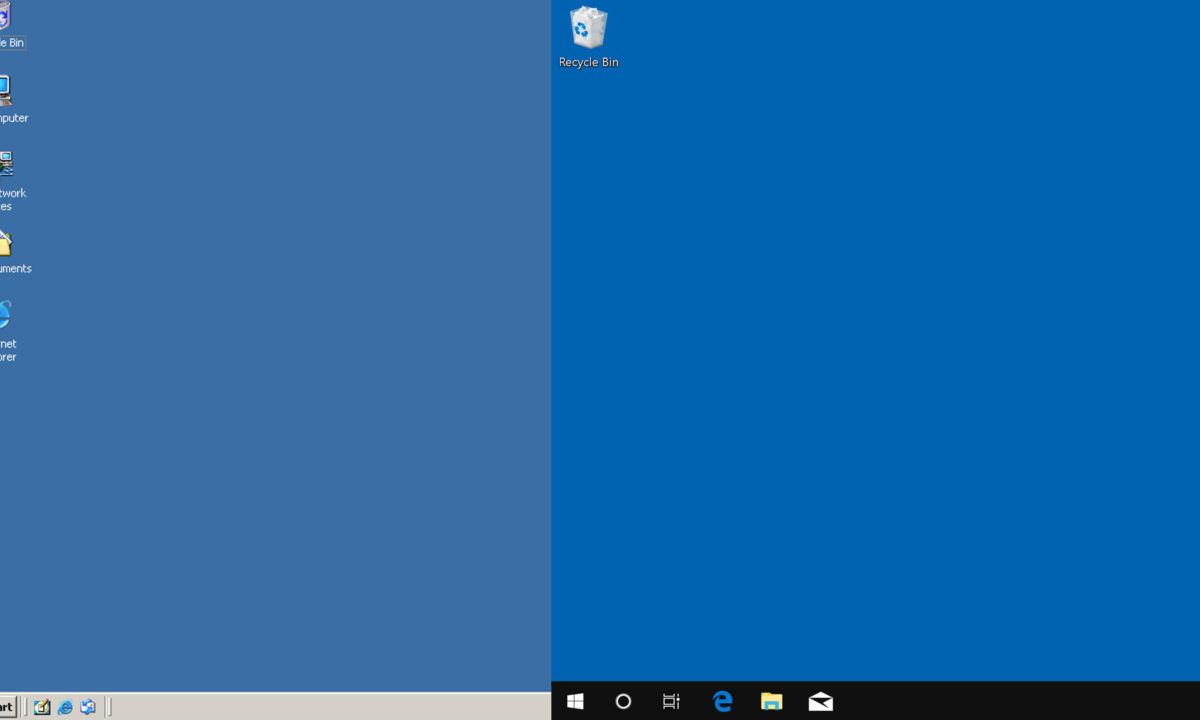1200x720 pixels.
Task: Launch Microsoft Edge from the taskbar
Action: 722,701
